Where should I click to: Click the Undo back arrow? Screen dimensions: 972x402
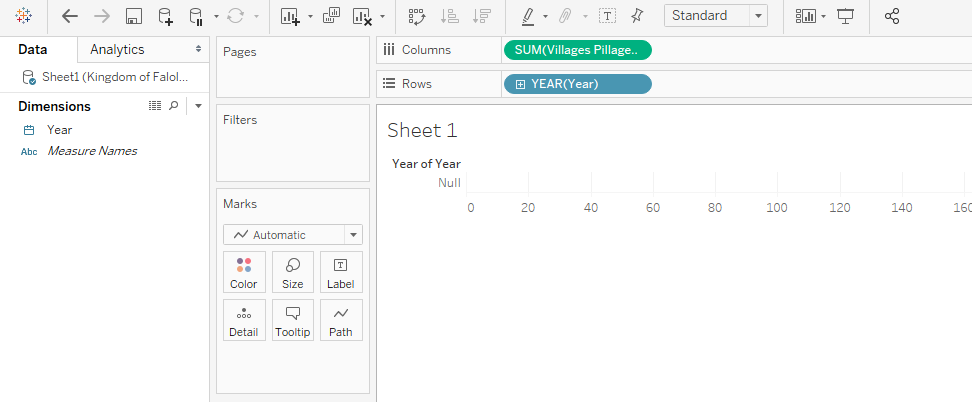click(x=69, y=16)
